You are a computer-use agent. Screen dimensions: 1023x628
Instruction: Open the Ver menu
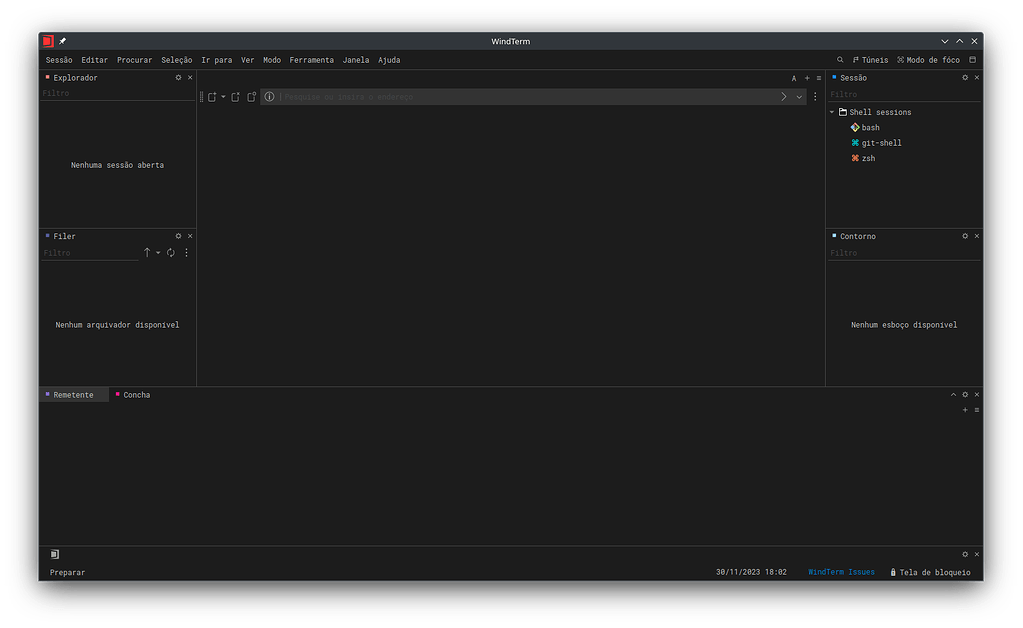[x=247, y=60]
